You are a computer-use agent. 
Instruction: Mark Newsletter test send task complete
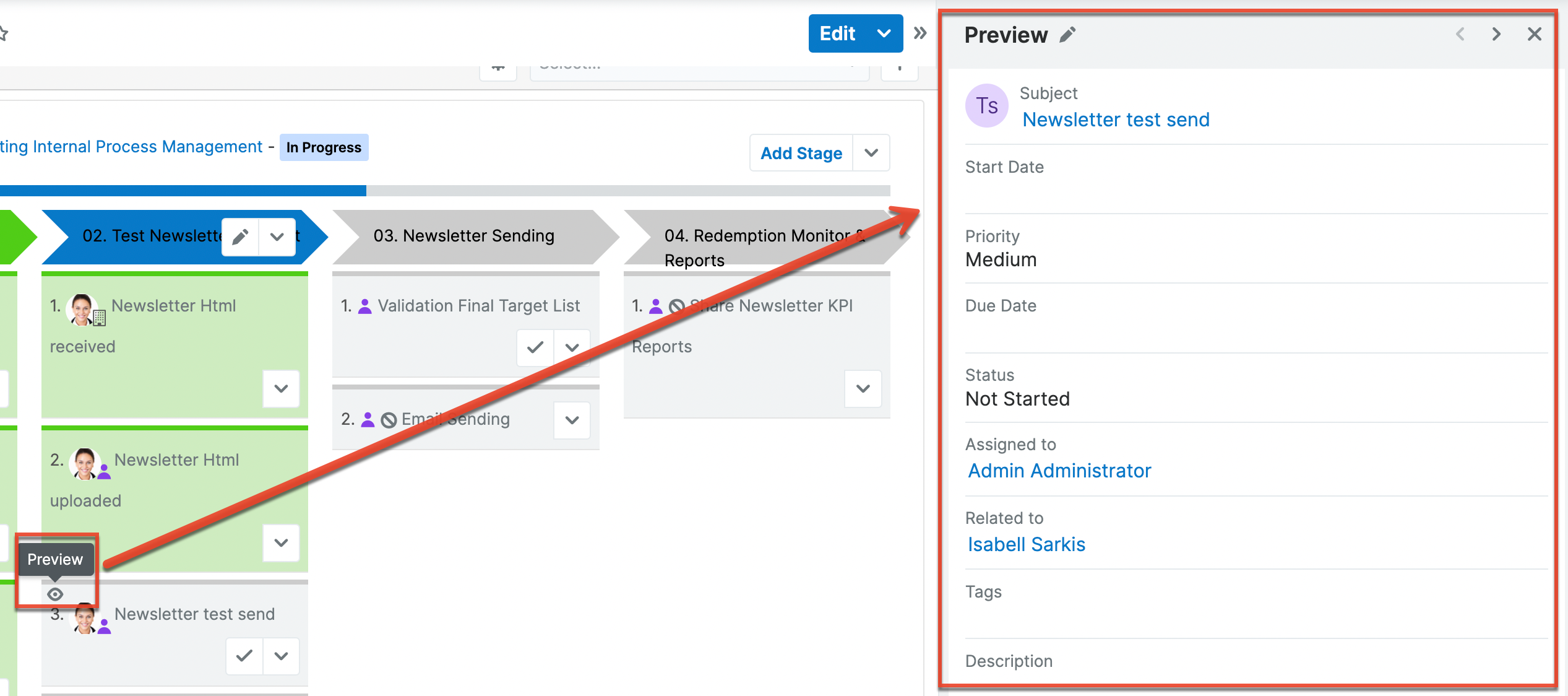click(x=244, y=656)
